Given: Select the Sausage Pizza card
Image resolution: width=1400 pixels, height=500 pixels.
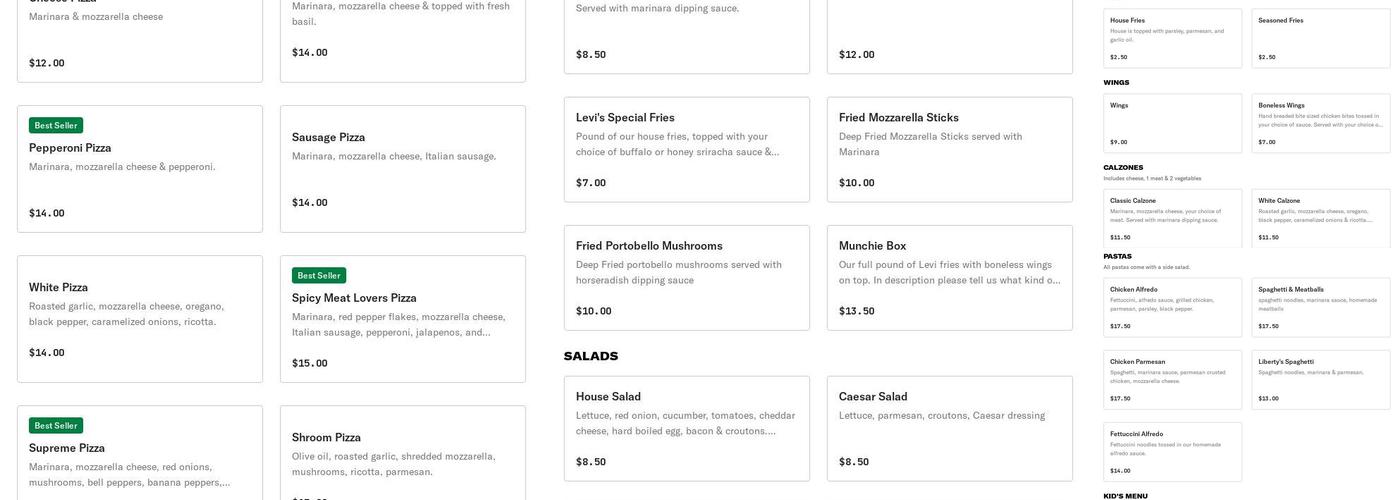Looking at the screenshot, I should click(402, 168).
